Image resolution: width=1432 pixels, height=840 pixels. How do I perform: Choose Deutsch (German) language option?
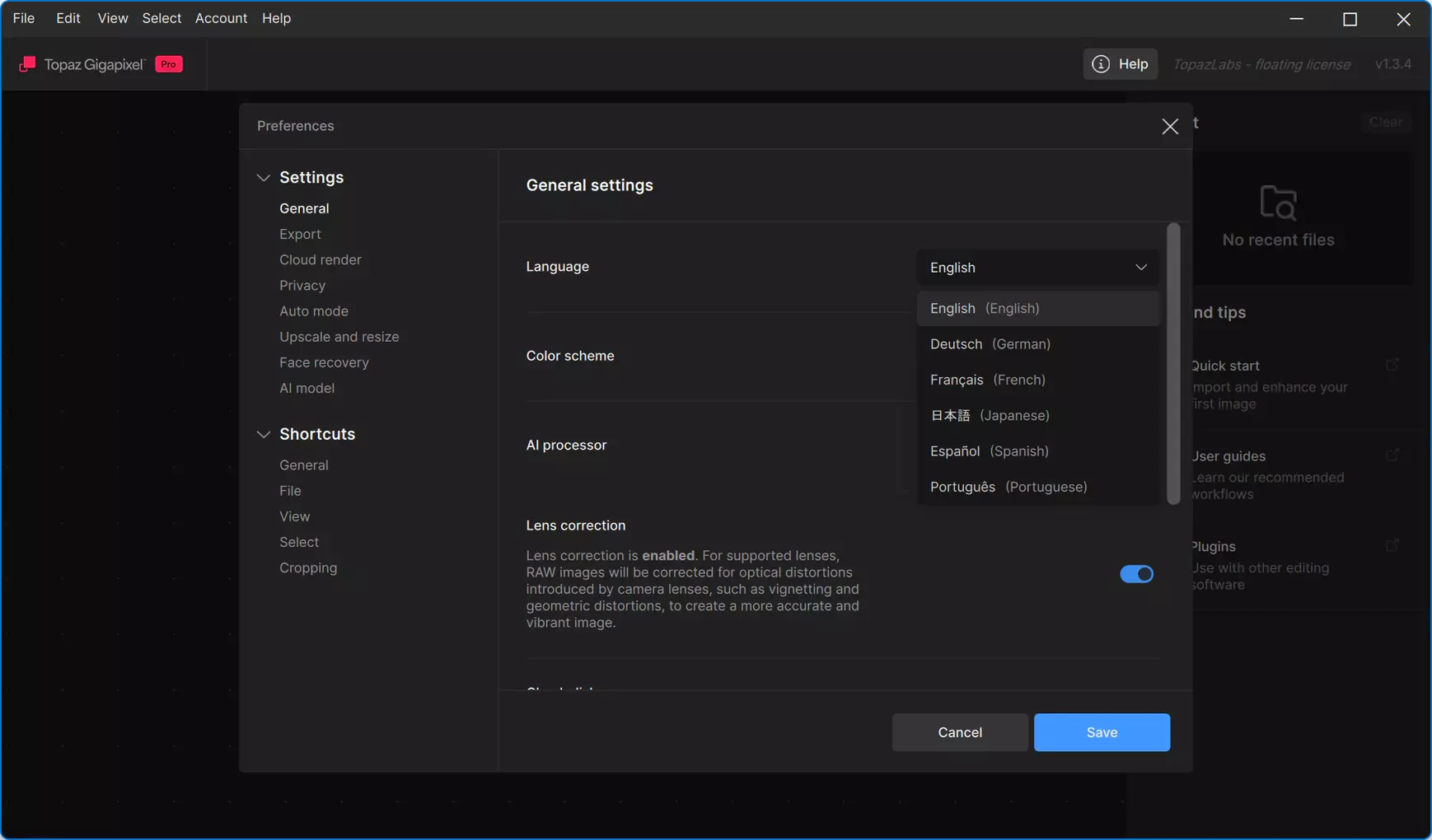[x=1038, y=344]
